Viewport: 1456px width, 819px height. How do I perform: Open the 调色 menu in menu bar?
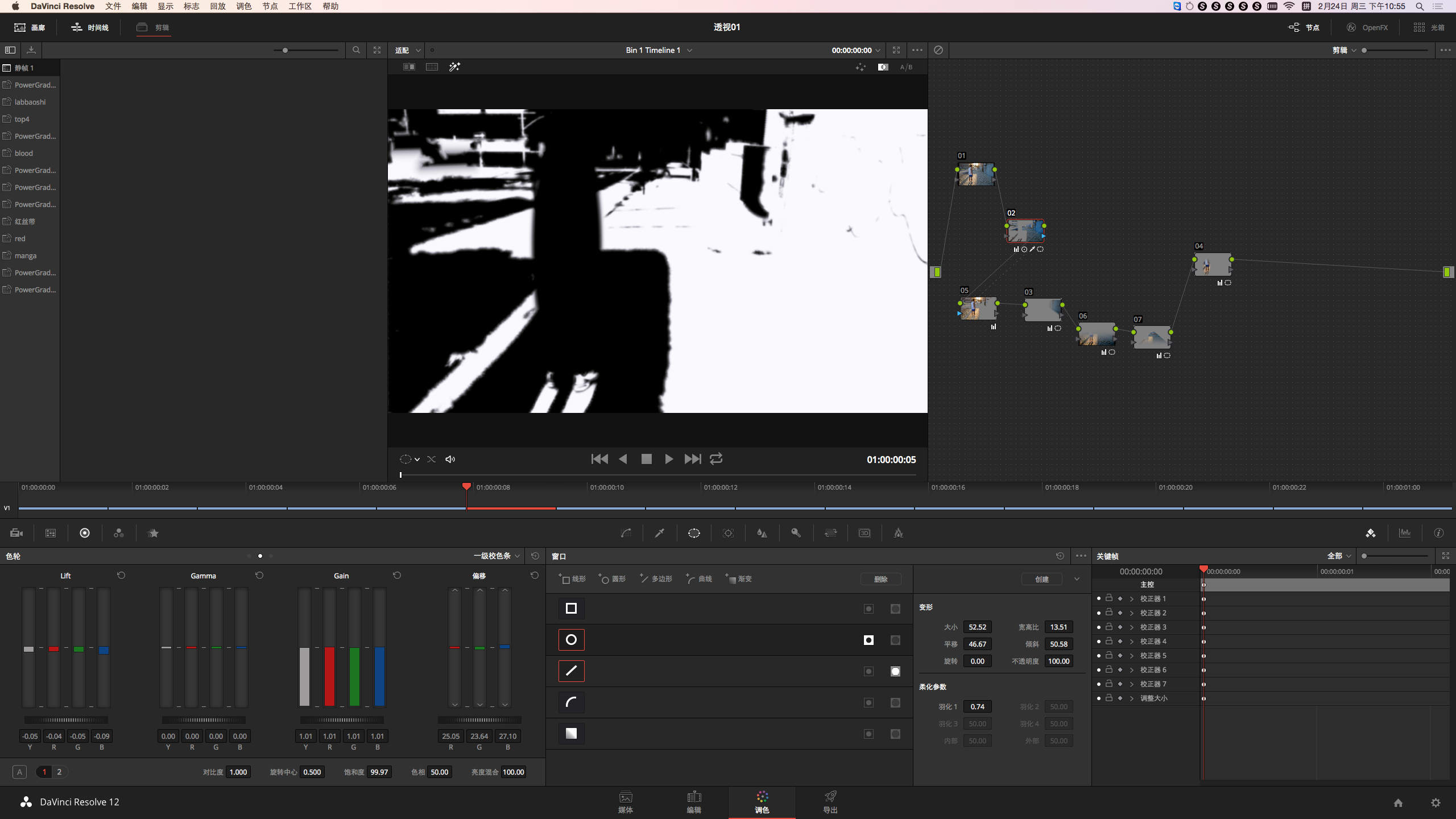tap(244, 6)
